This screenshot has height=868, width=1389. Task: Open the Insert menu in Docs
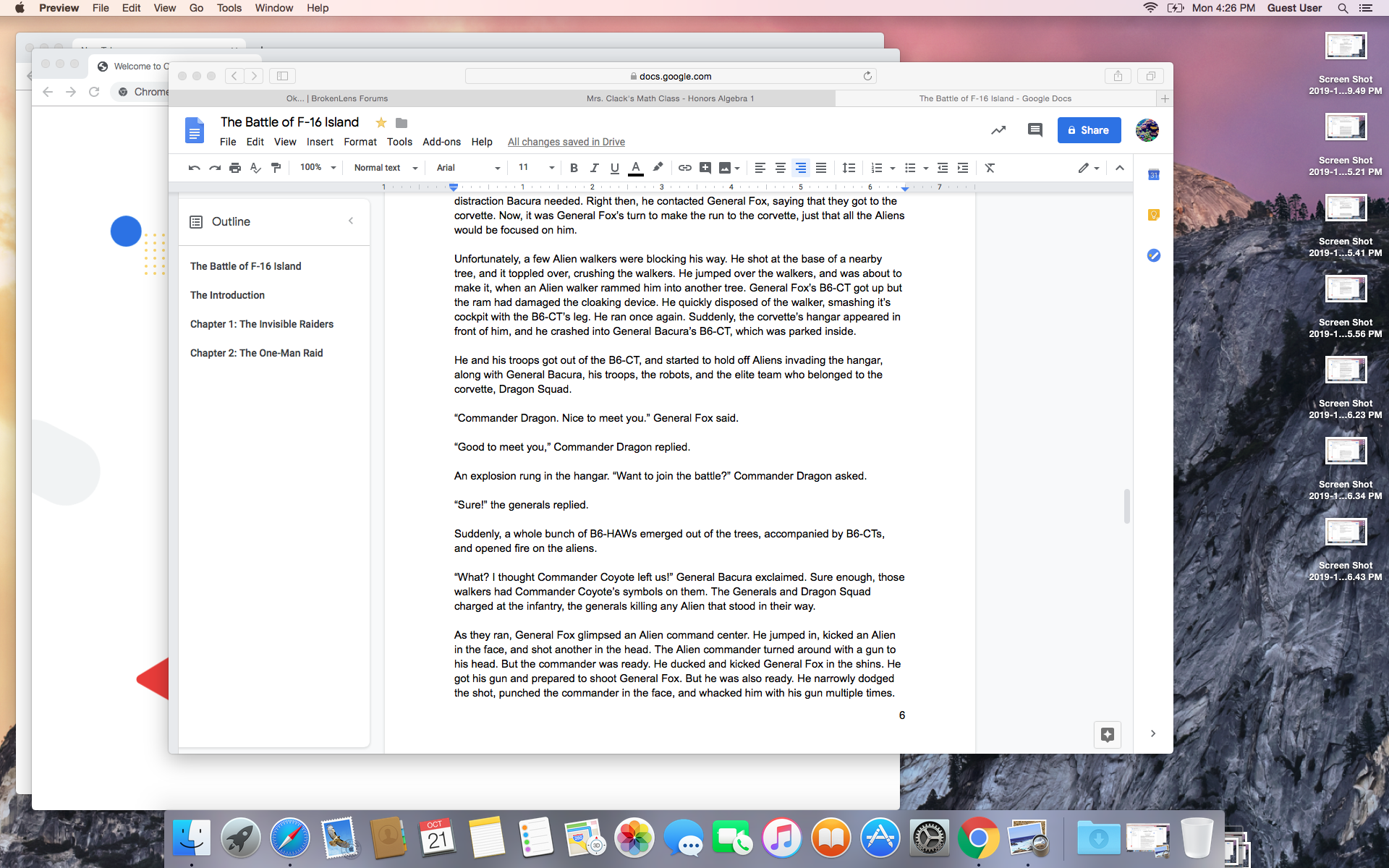click(x=320, y=142)
